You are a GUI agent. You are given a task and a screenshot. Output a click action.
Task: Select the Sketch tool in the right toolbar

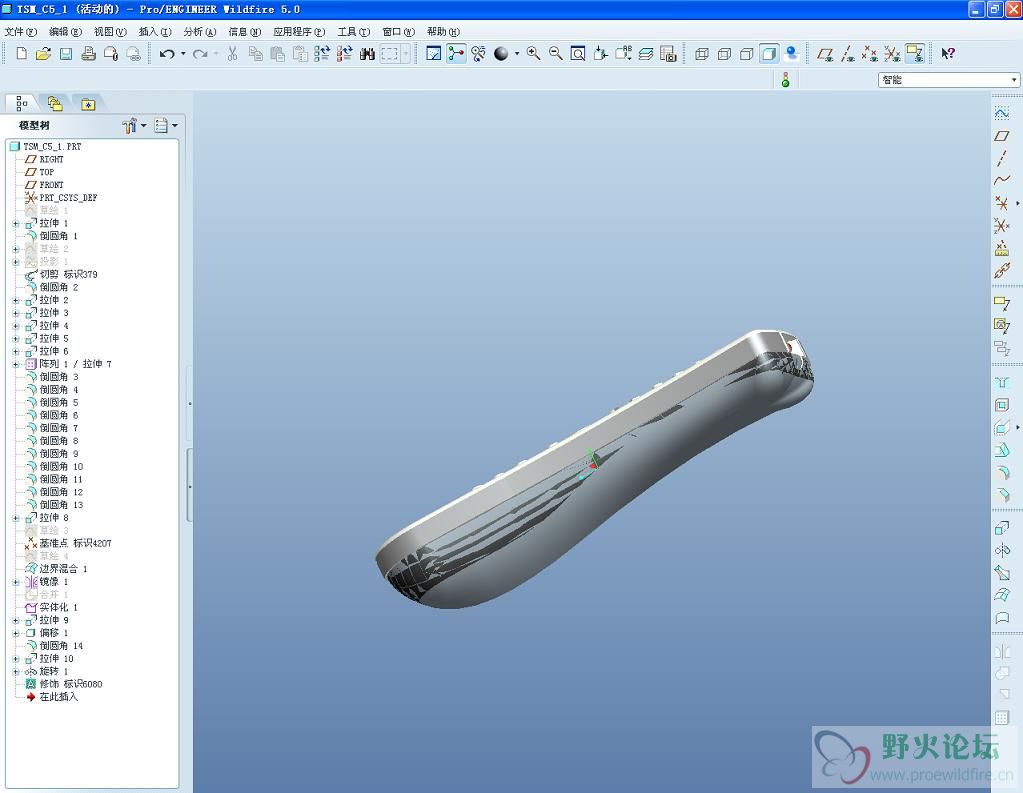point(1002,114)
